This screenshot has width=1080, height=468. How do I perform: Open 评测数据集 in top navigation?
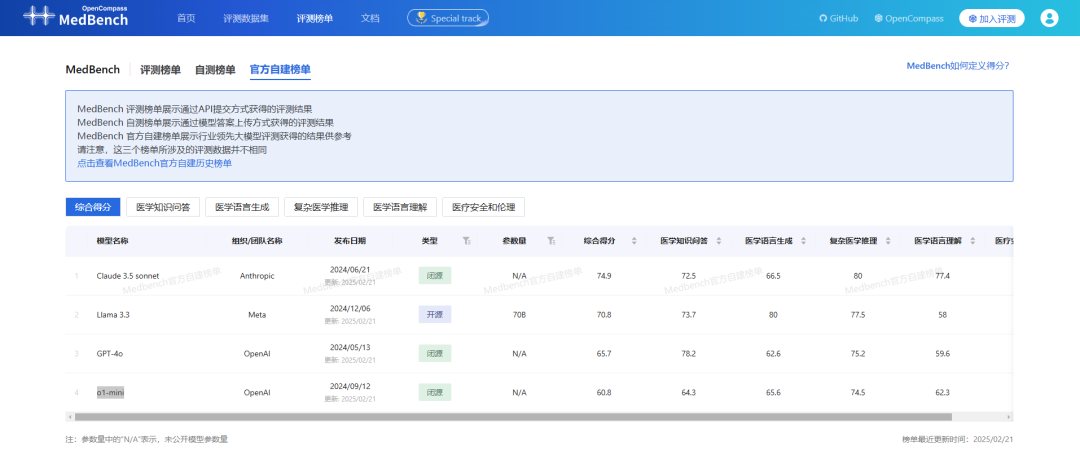pyautogui.click(x=246, y=19)
